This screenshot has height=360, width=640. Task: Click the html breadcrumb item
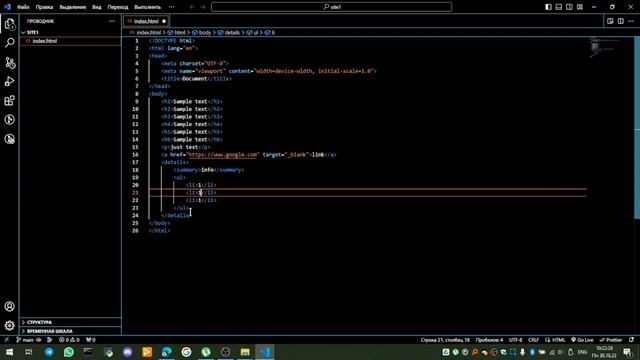tap(176, 32)
